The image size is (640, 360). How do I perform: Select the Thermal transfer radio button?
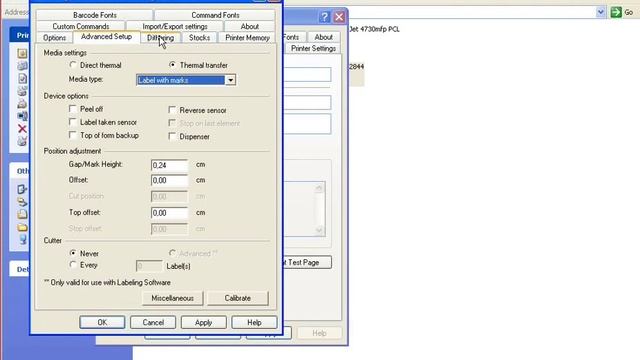click(x=172, y=64)
